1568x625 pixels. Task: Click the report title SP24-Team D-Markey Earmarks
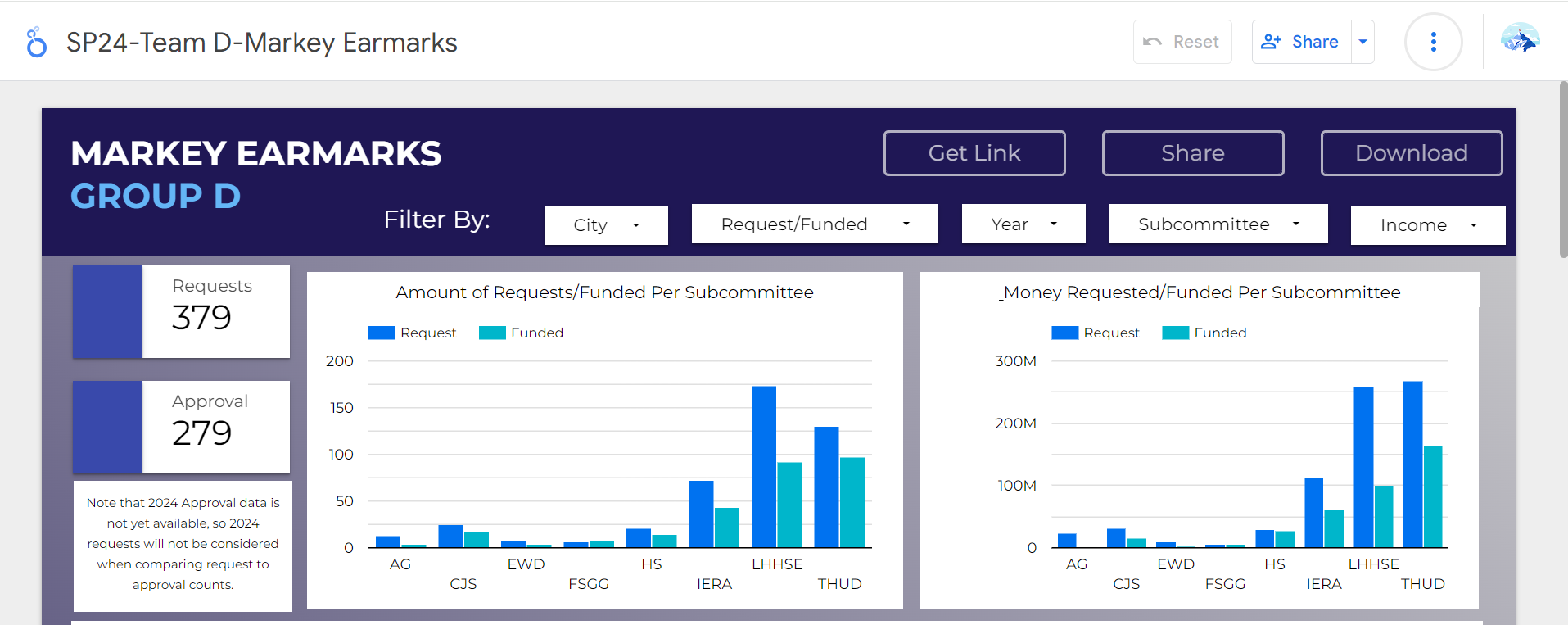coord(262,43)
